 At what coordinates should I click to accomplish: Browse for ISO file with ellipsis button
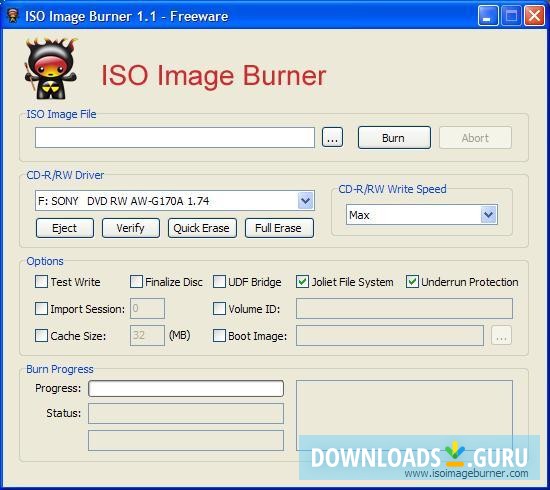coord(332,137)
